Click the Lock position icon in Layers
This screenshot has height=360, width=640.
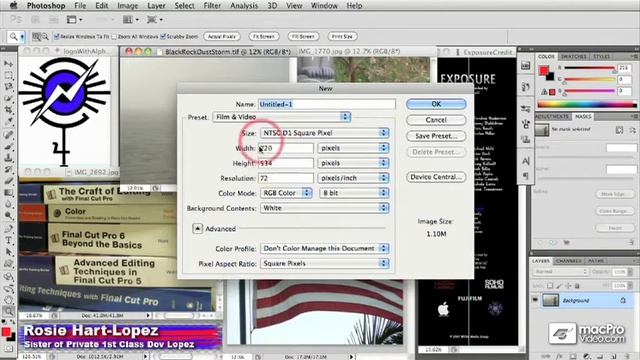coord(568,286)
